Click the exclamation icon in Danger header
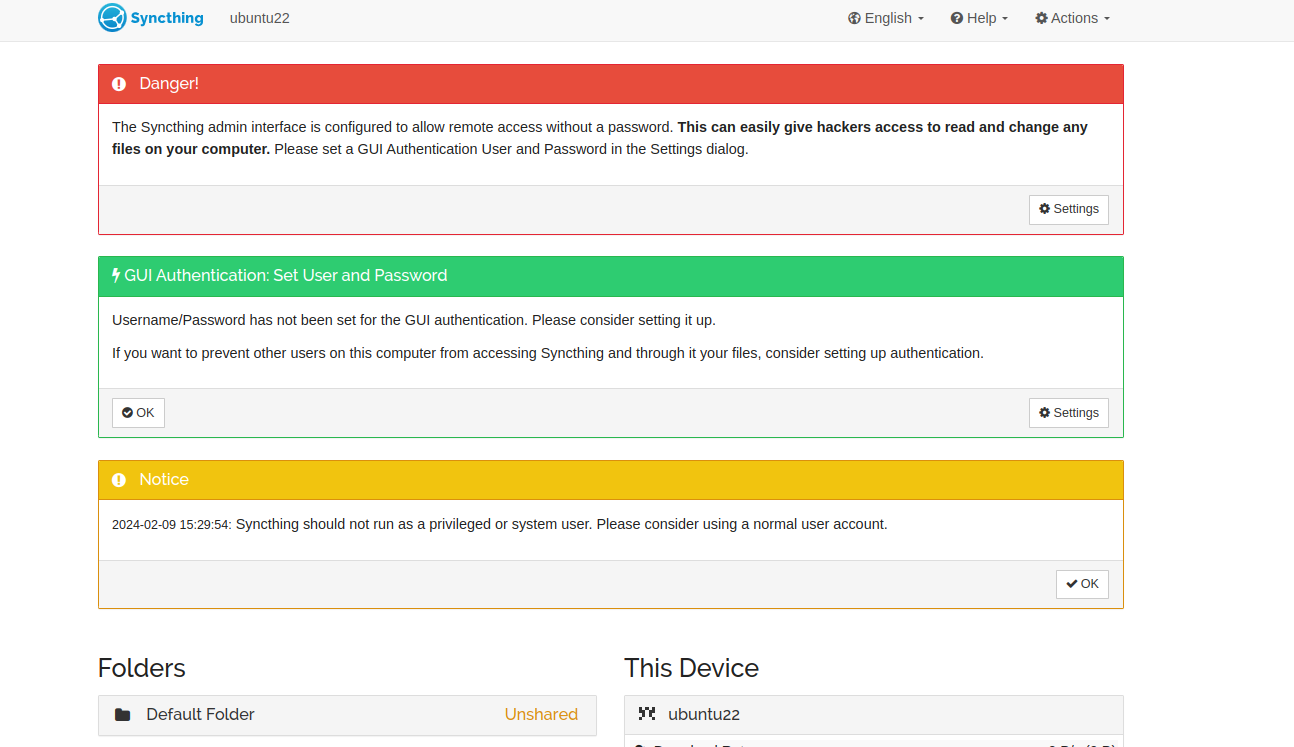 click(119, 84)
